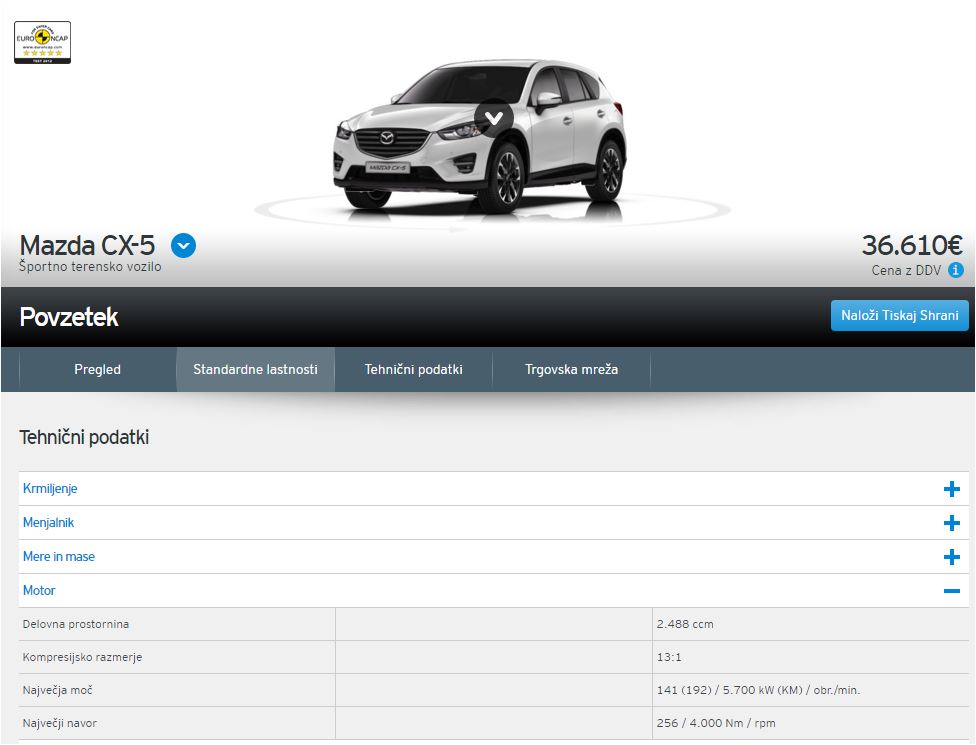
Task: Switch to the Pregled tab
Action: 98,369
